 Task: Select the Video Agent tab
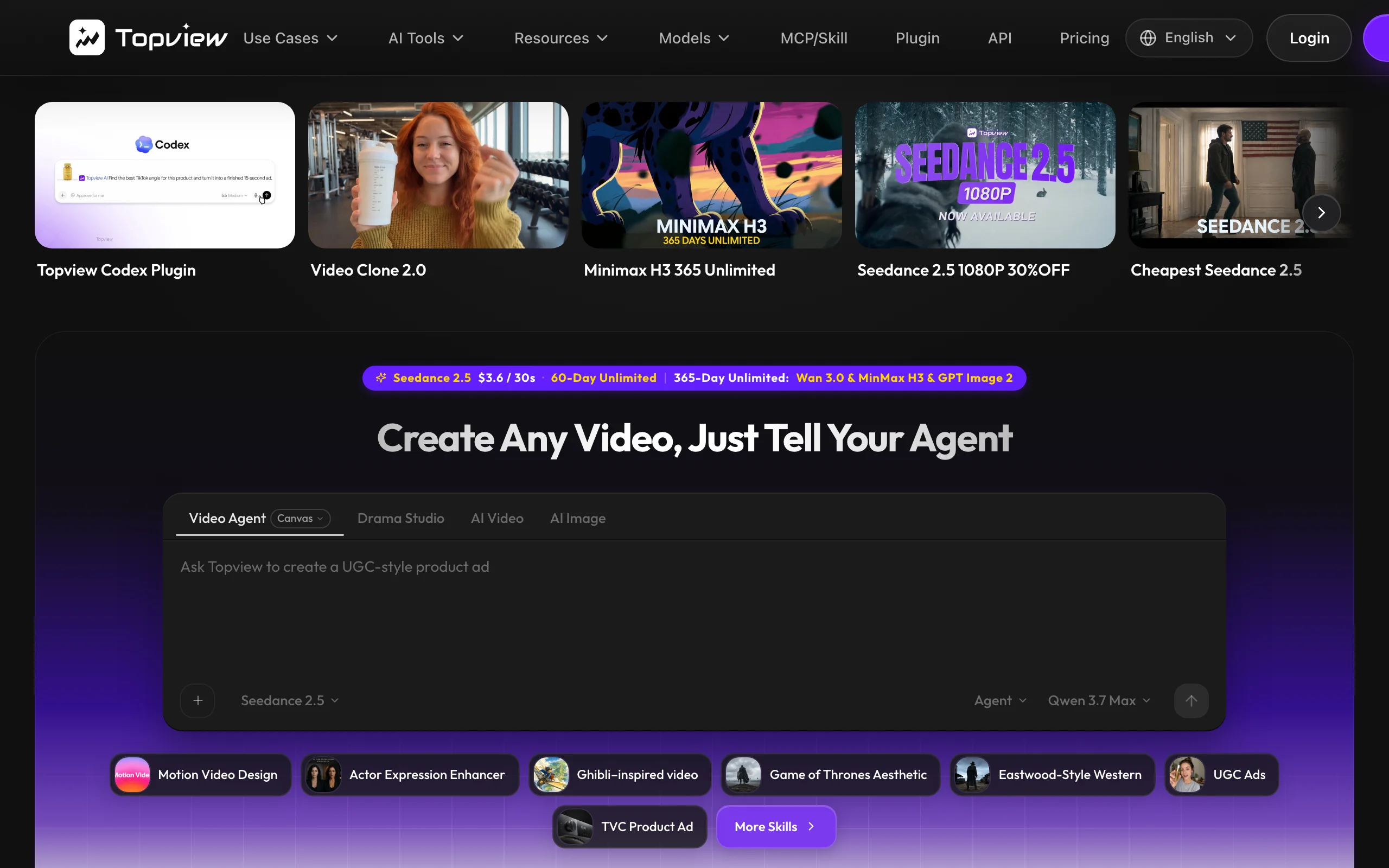click(227, 519)
